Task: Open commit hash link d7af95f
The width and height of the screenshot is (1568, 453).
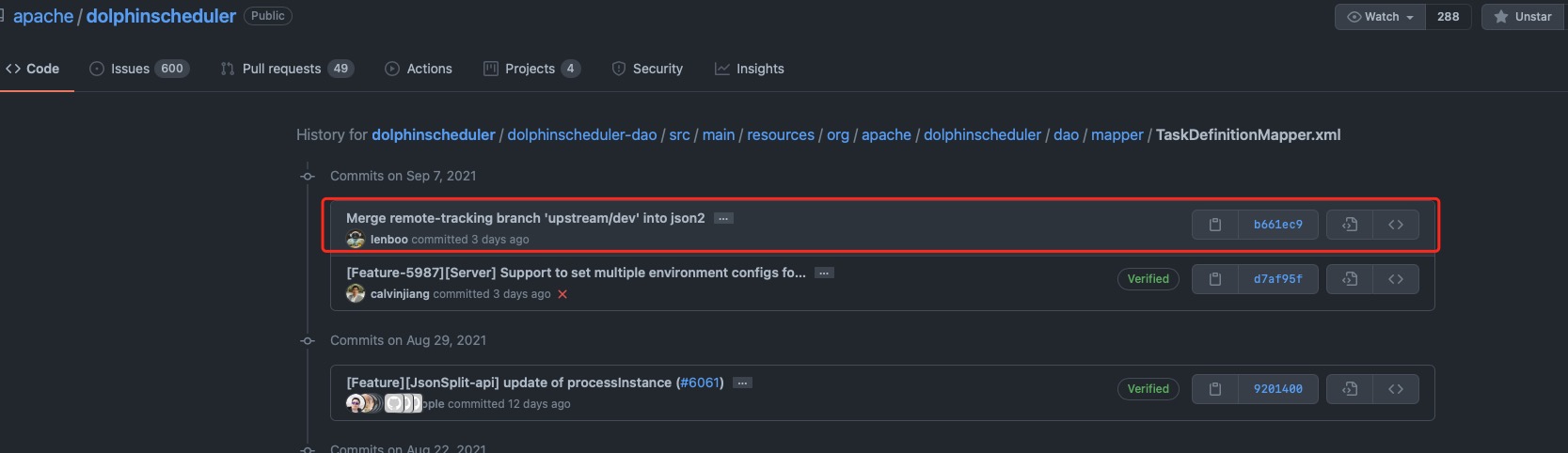Action: (x=1277, y=279)
